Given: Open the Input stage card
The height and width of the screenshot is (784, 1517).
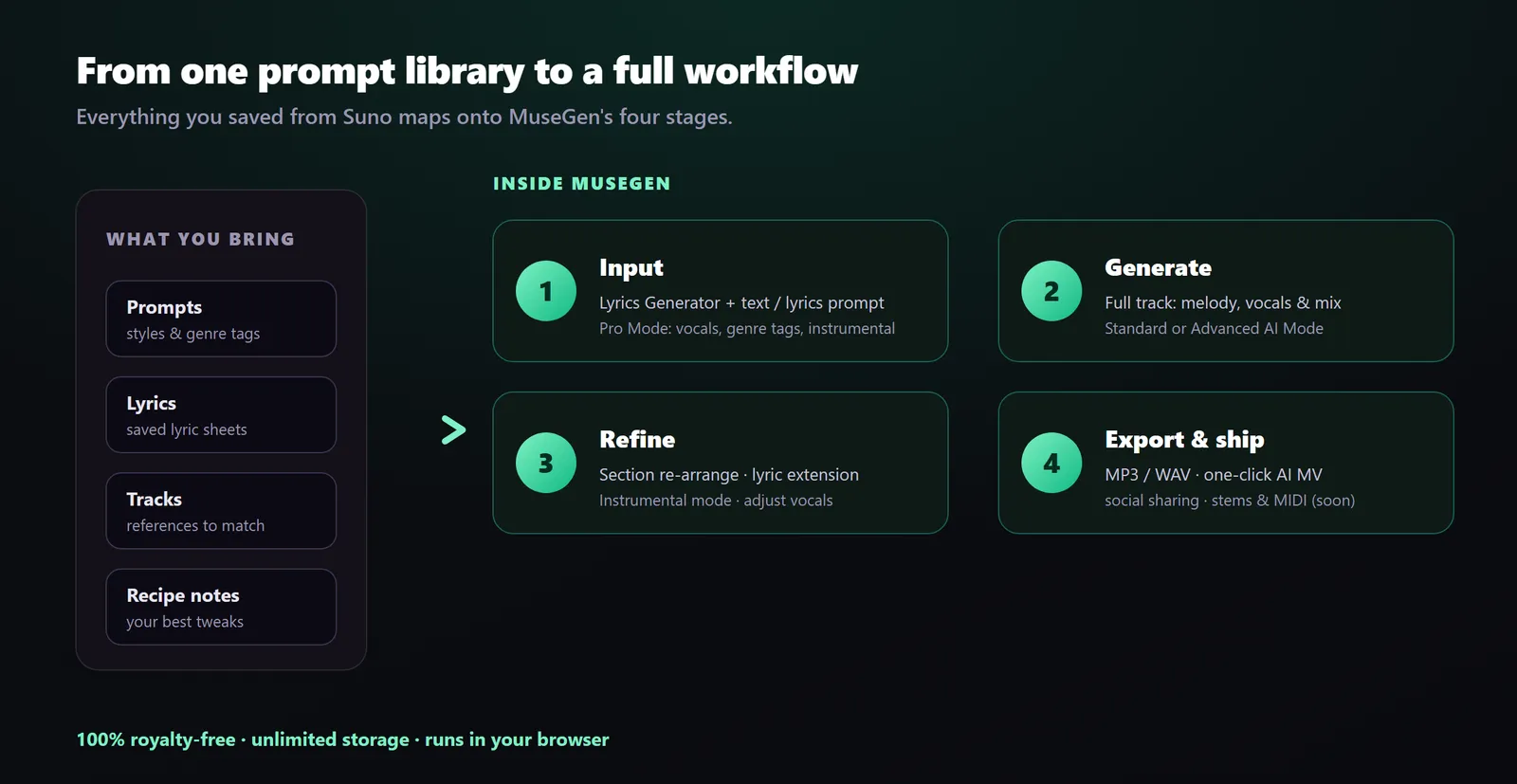Looking at the screenshot, I should tap(721, 291).
